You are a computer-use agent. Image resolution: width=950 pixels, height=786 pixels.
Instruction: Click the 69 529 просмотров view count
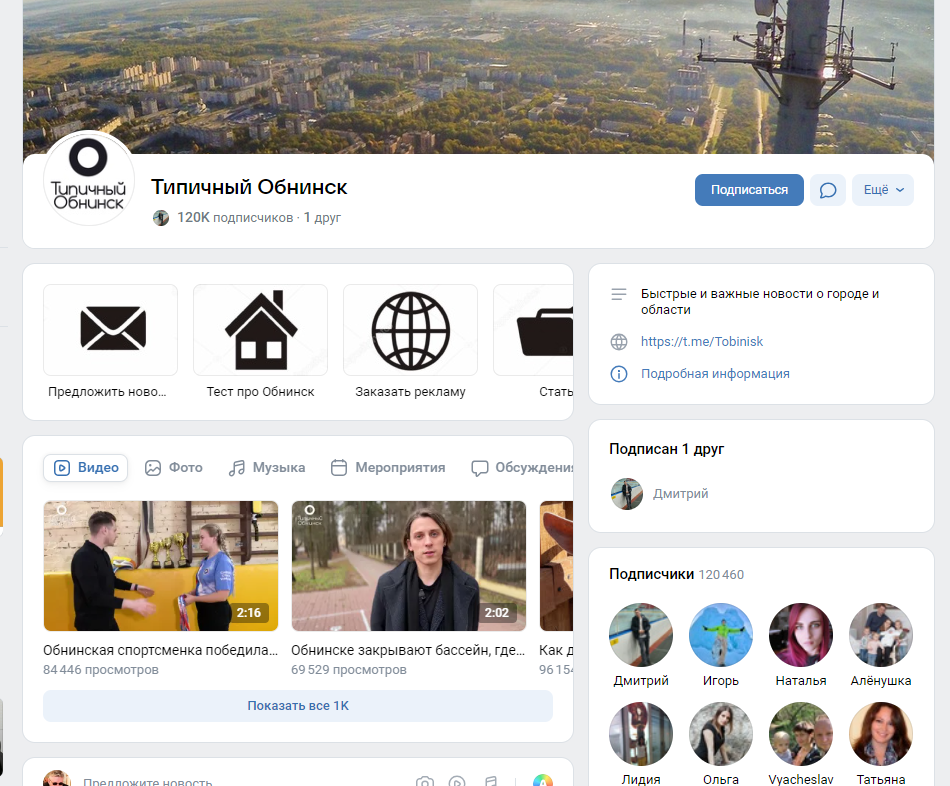[349, 670]
